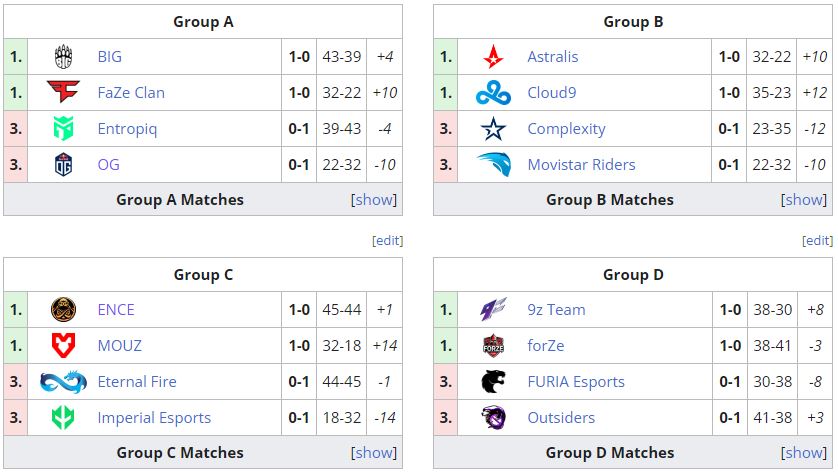The width and height of the screenshot is (838, 476).
Task: Open the Complexity team page link
Action: (566, 129)
